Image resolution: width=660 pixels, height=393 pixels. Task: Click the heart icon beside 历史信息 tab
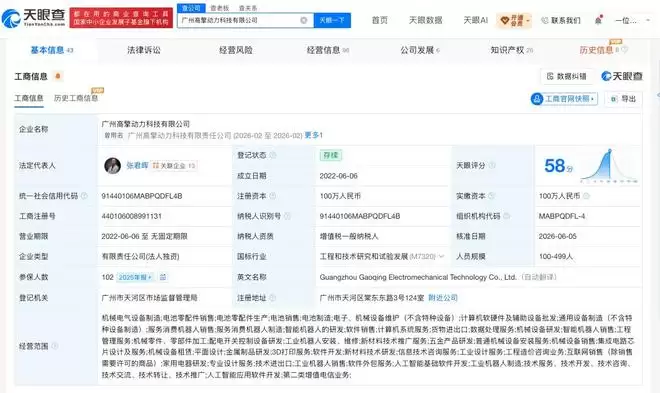[x=624, y=50]
